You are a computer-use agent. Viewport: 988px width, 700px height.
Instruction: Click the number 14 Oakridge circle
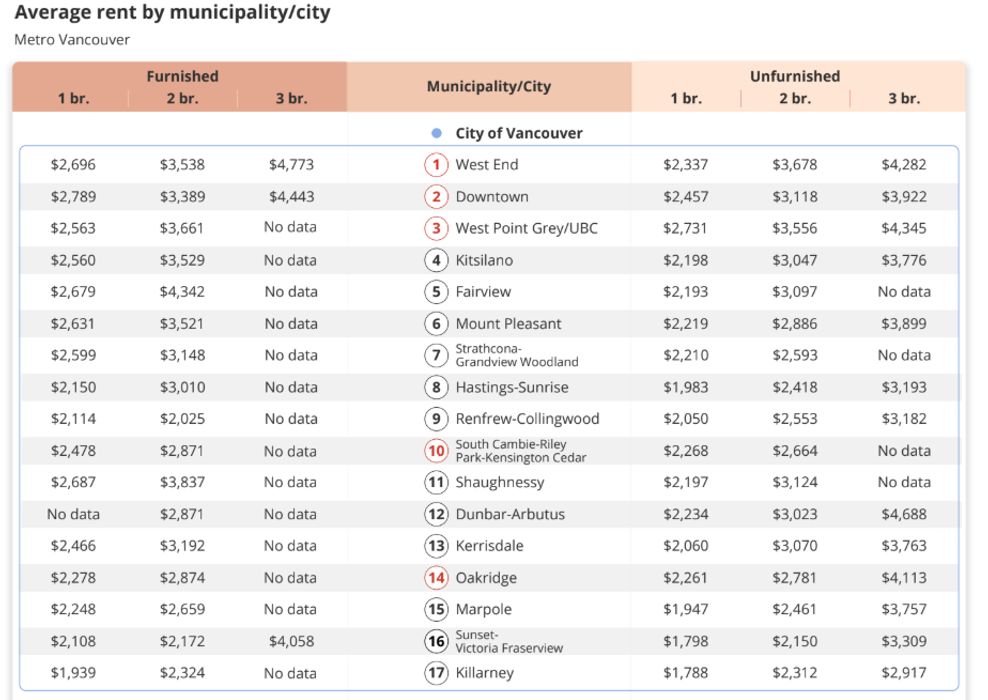point(436,578)
